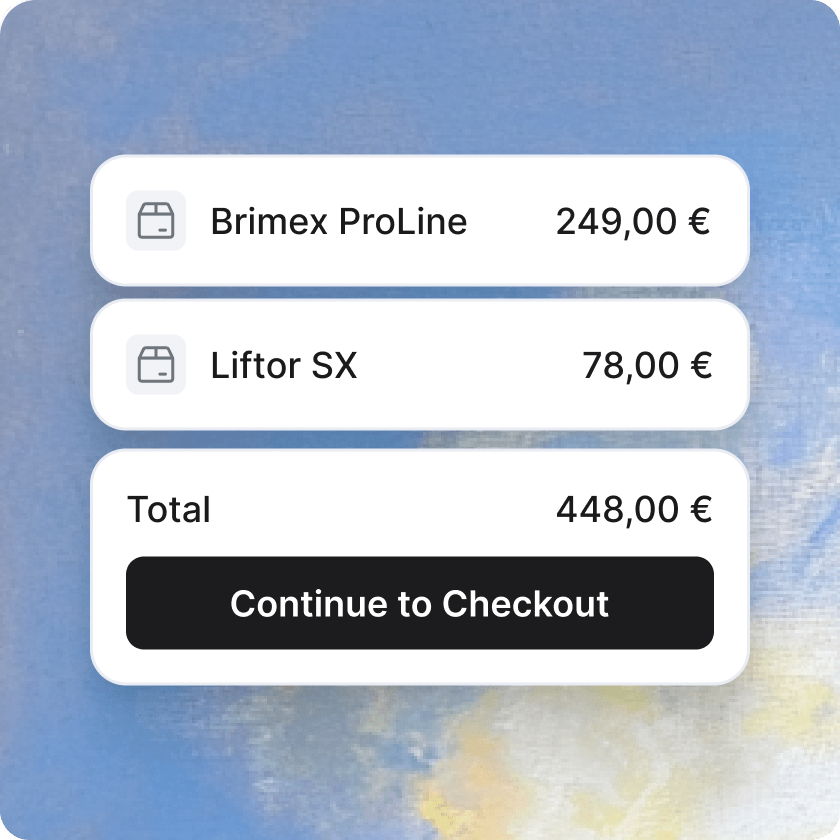Select the Brimex ProLine product name
Screen dimensions: 840x840
click(x=338, y=221)
